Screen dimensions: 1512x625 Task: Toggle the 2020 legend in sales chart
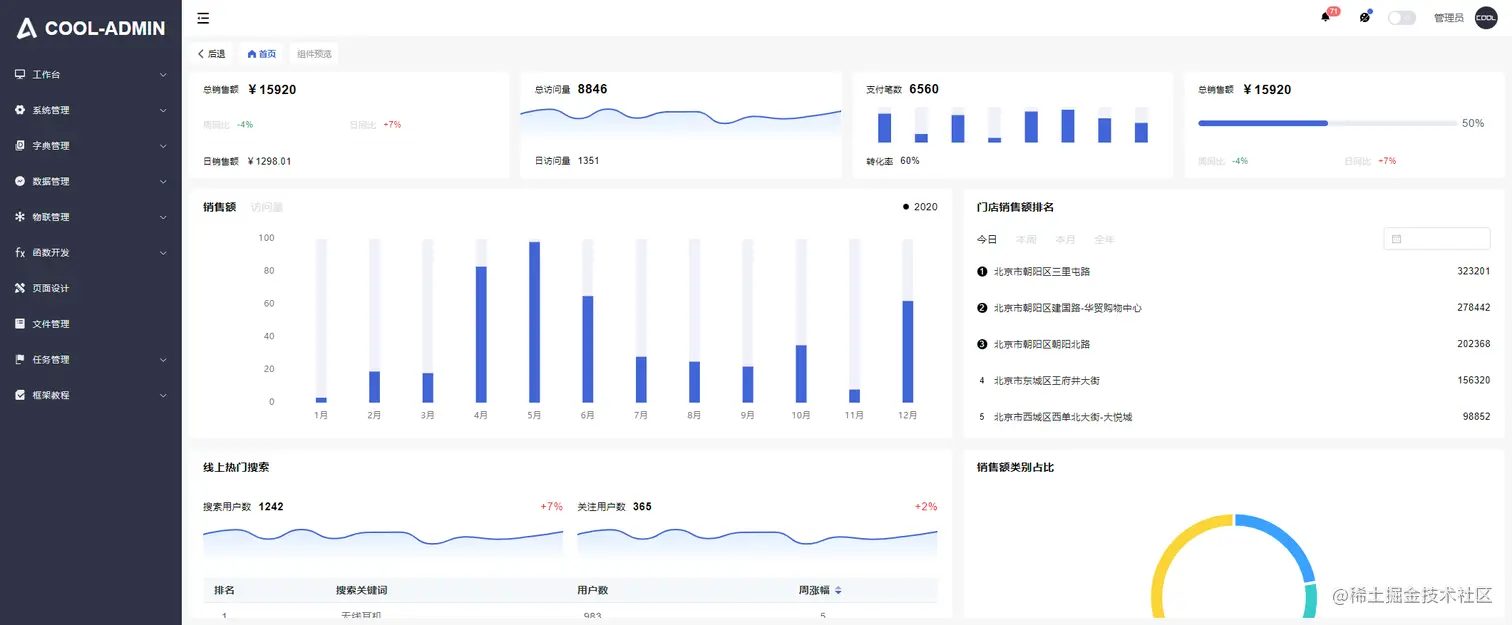click(920, 207)
